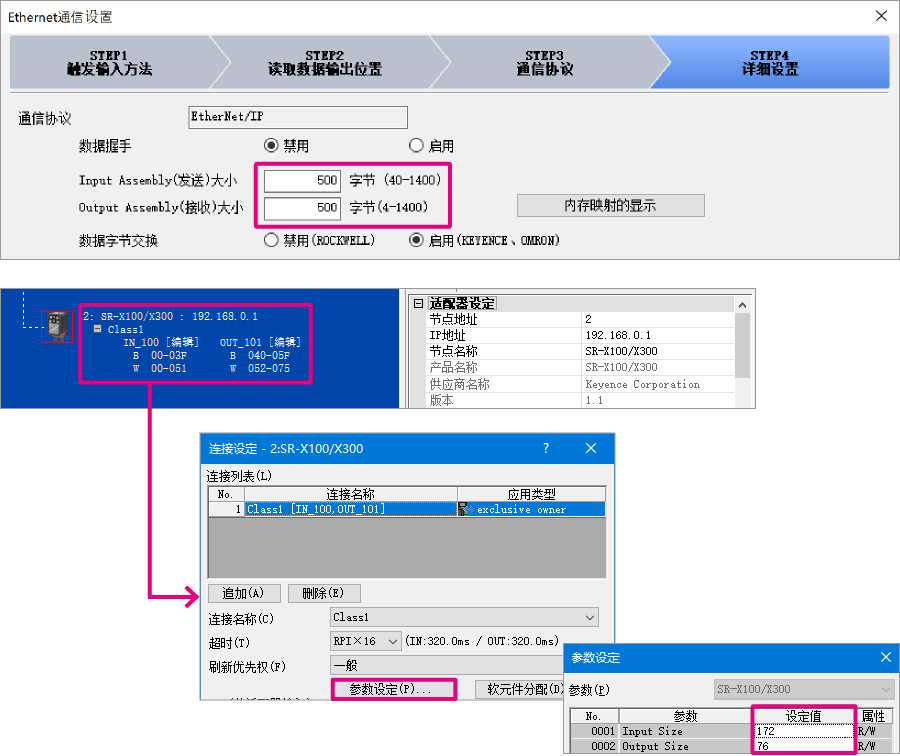The width and height of the screenshot is (900, 756).
Task: Select 启用 for 数据握手
Action: 416,146
